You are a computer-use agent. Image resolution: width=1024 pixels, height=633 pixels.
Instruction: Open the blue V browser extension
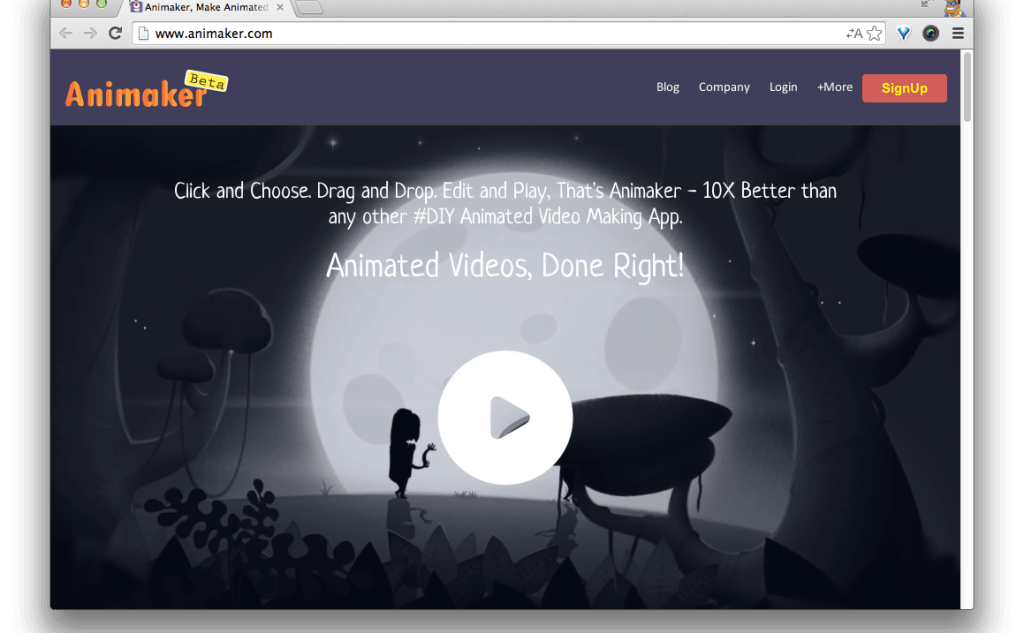click(903, 32)
